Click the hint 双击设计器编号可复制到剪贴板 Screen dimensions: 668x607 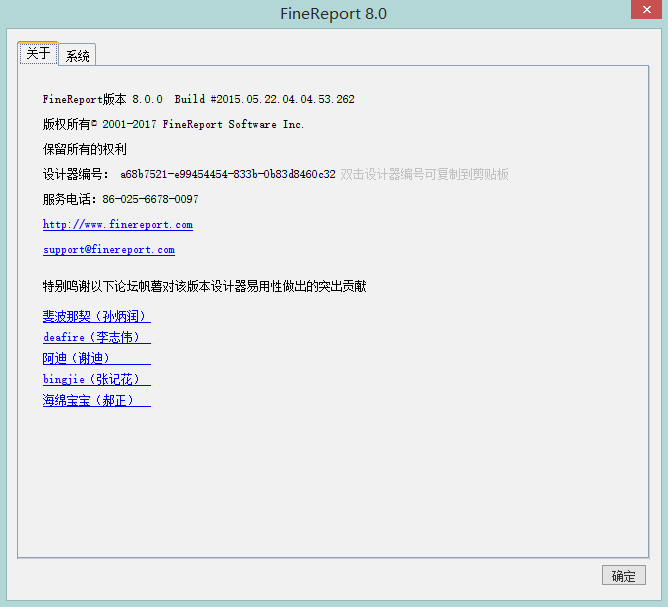coord(424,174)
